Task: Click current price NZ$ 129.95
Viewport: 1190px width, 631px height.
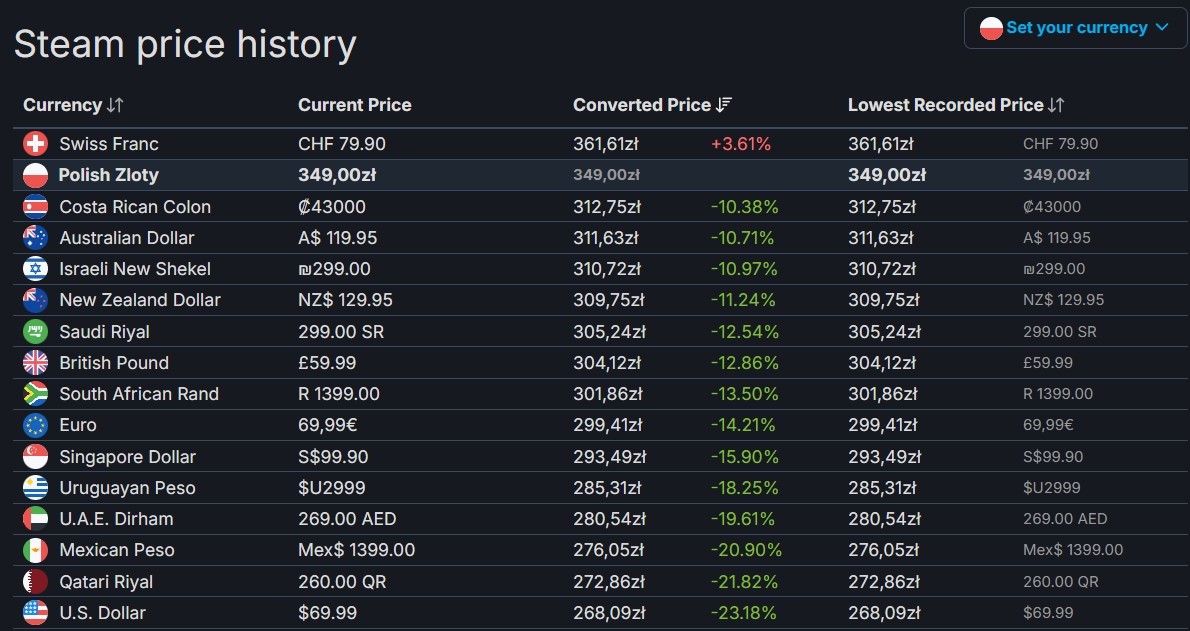Action: (345, 300)
